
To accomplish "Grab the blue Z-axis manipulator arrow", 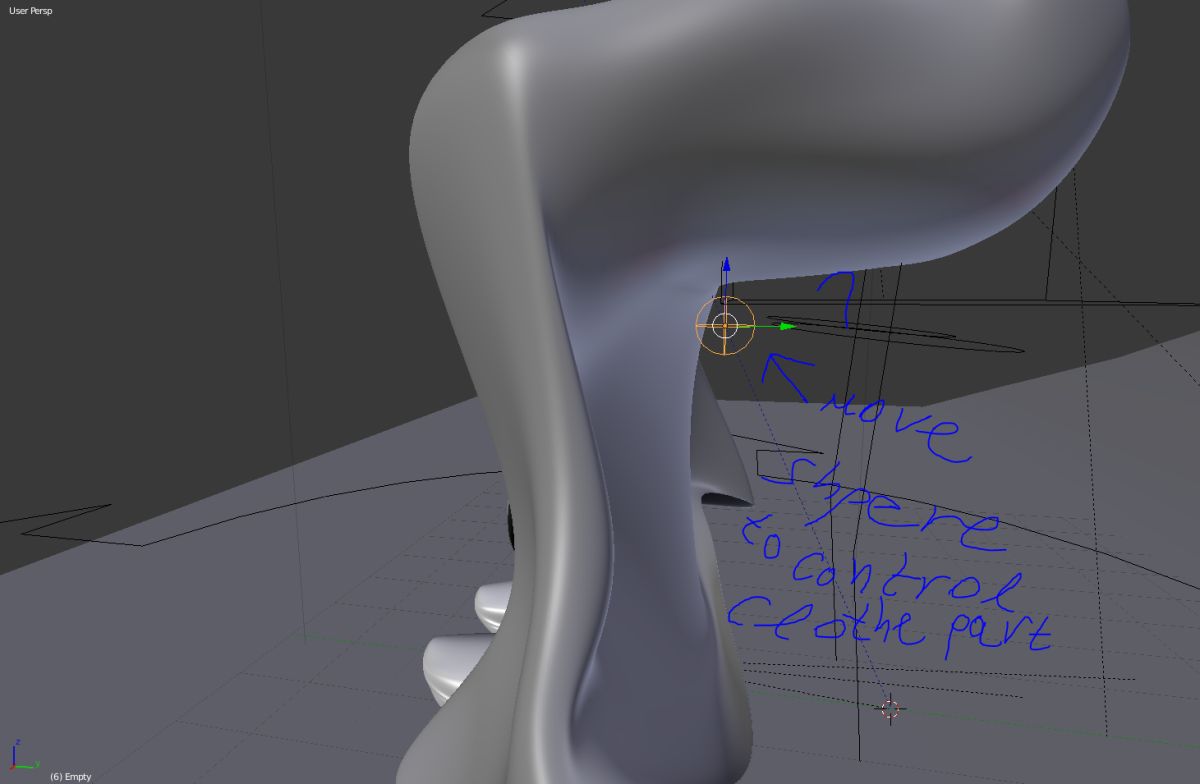I will pyautogui.click(x=726, y=266).
